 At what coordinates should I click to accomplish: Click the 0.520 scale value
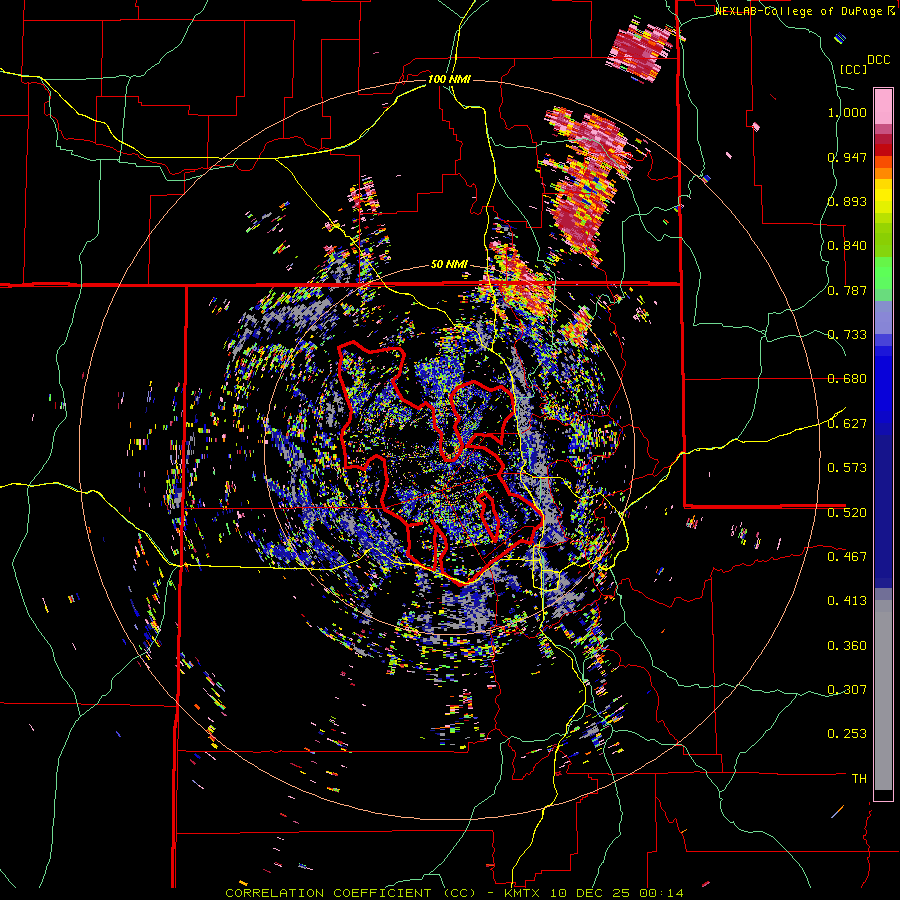[x=847, y=513]
